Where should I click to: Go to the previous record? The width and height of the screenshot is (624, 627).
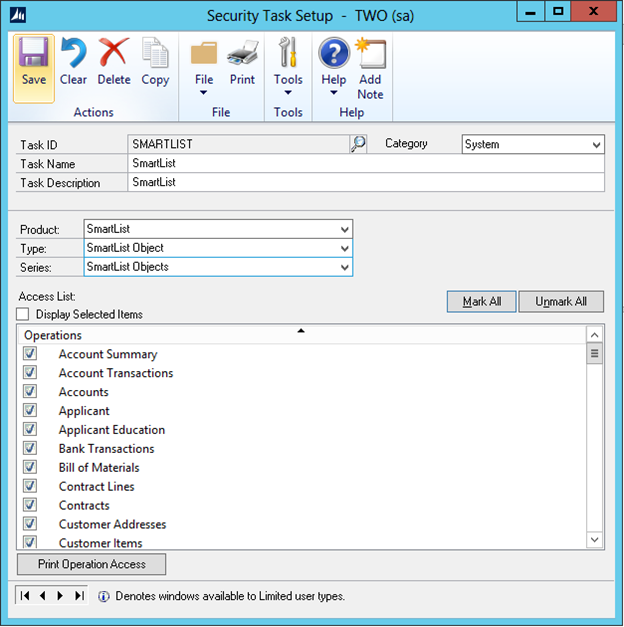pos(43,596)
